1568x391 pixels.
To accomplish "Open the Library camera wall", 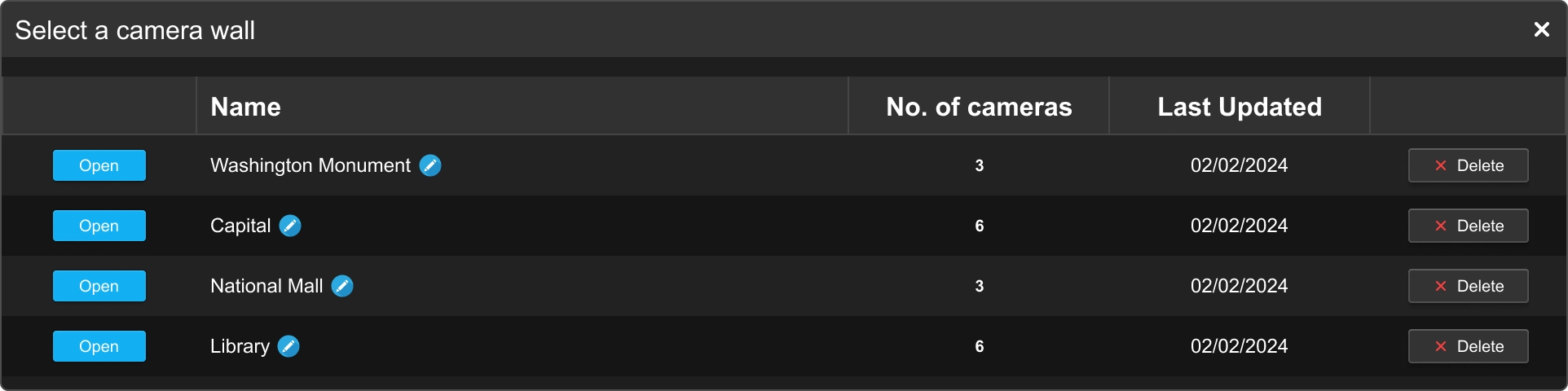I will coord(99,346).
